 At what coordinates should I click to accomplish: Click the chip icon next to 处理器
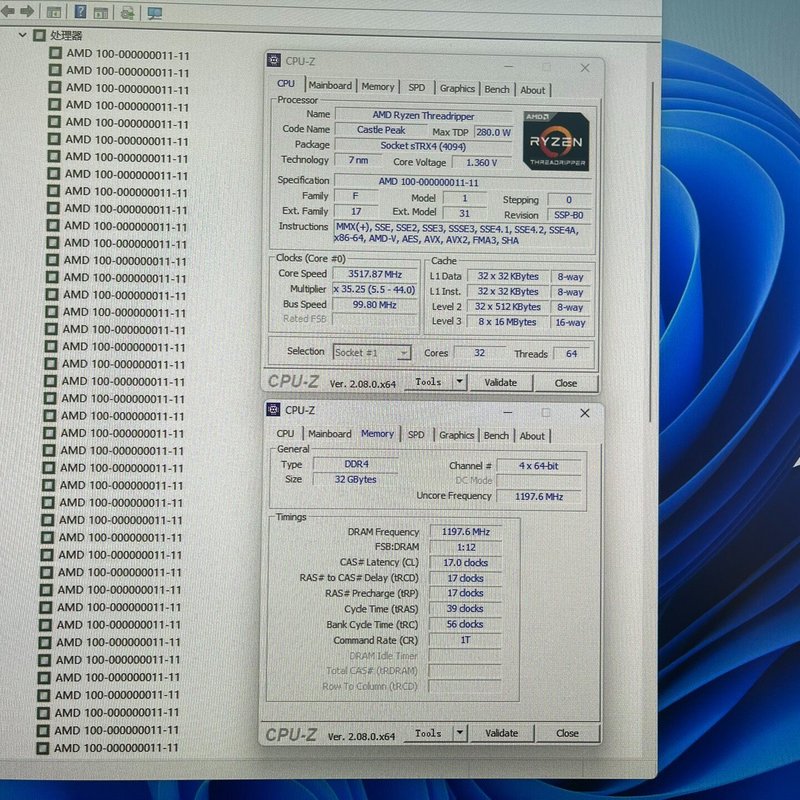39,35
